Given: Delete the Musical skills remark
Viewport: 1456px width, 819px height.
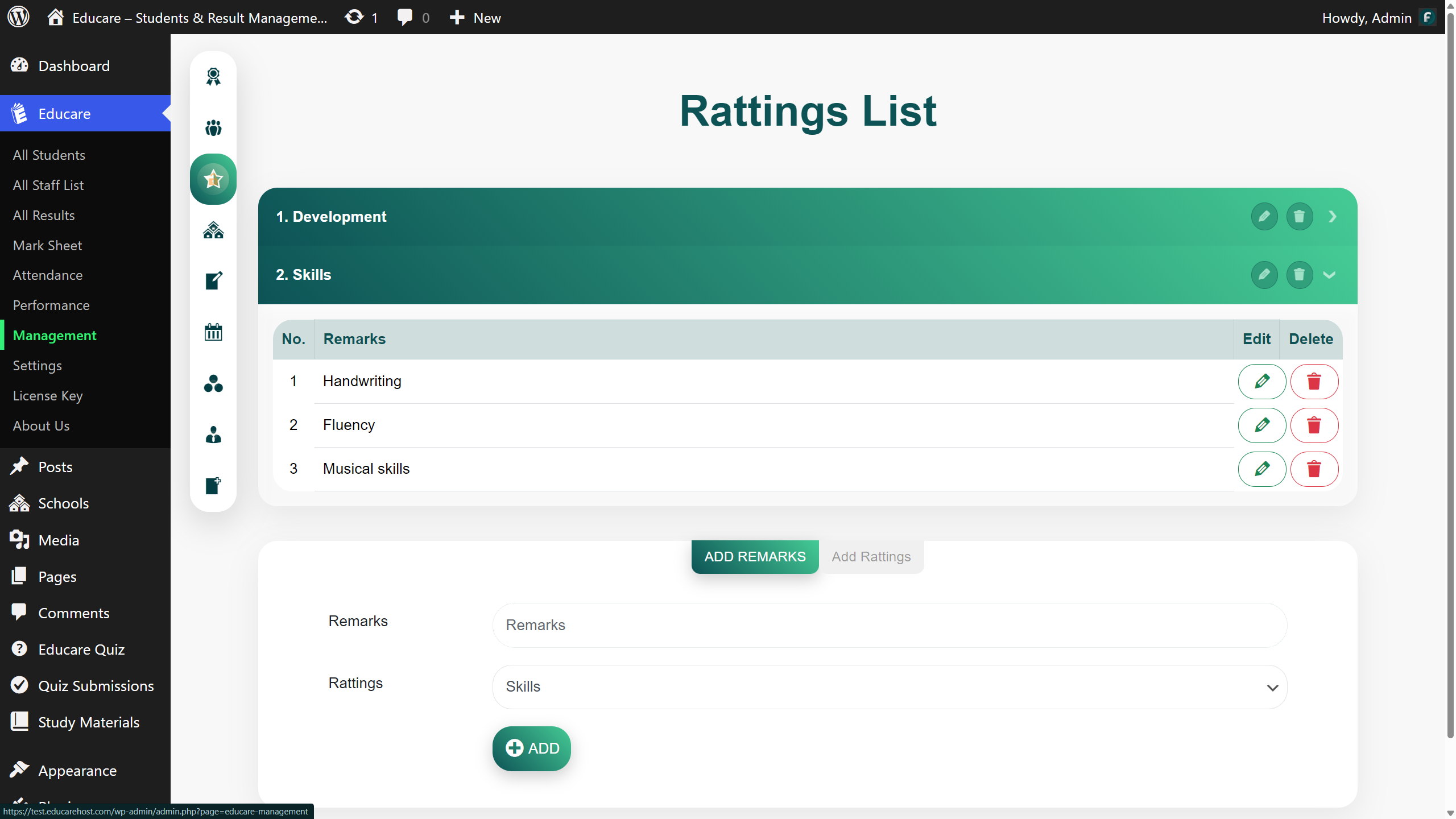Looking at the screenshot, I should (1314, 469).
